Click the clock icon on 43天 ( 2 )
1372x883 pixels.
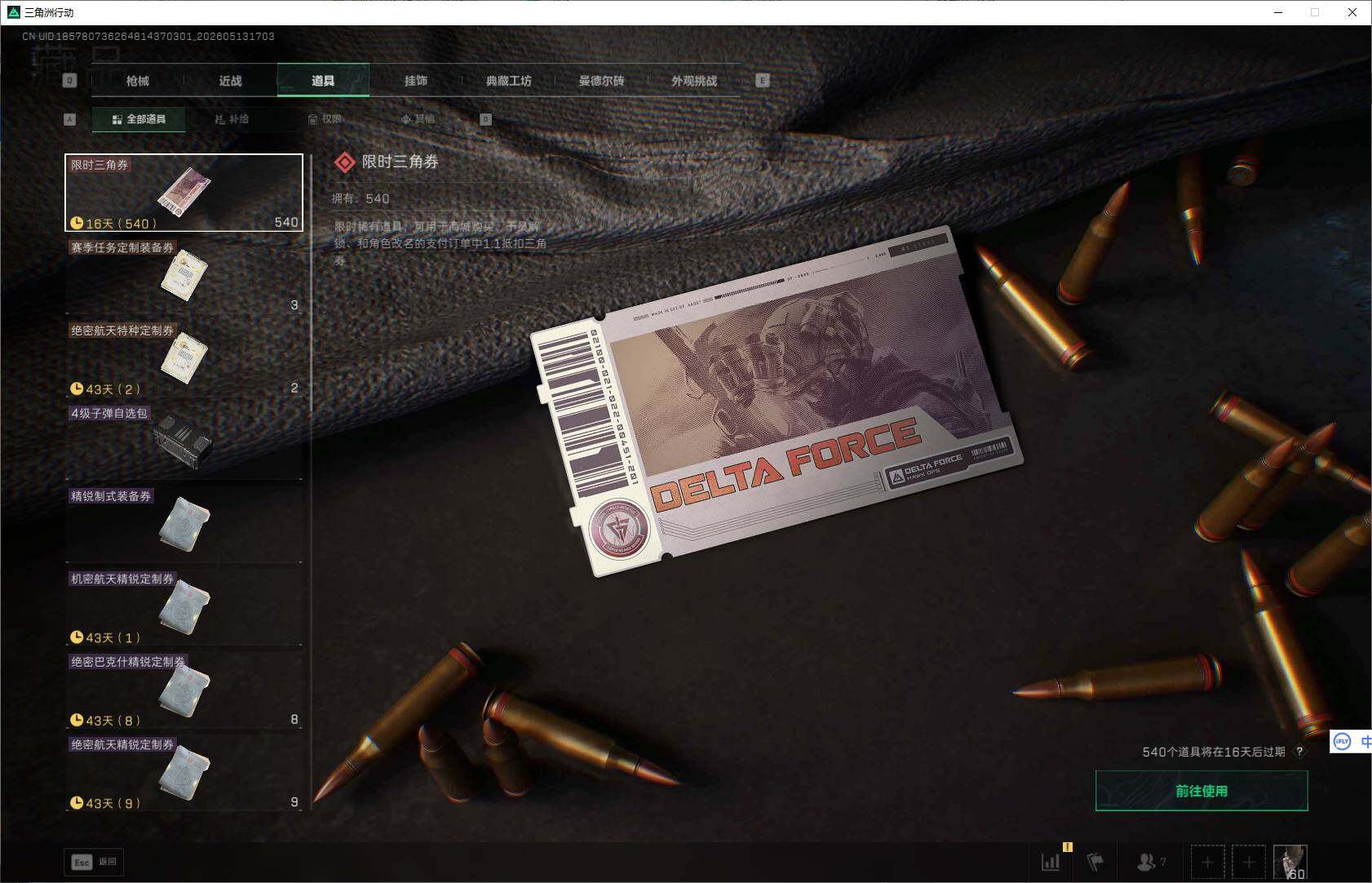tap(77, 388)
